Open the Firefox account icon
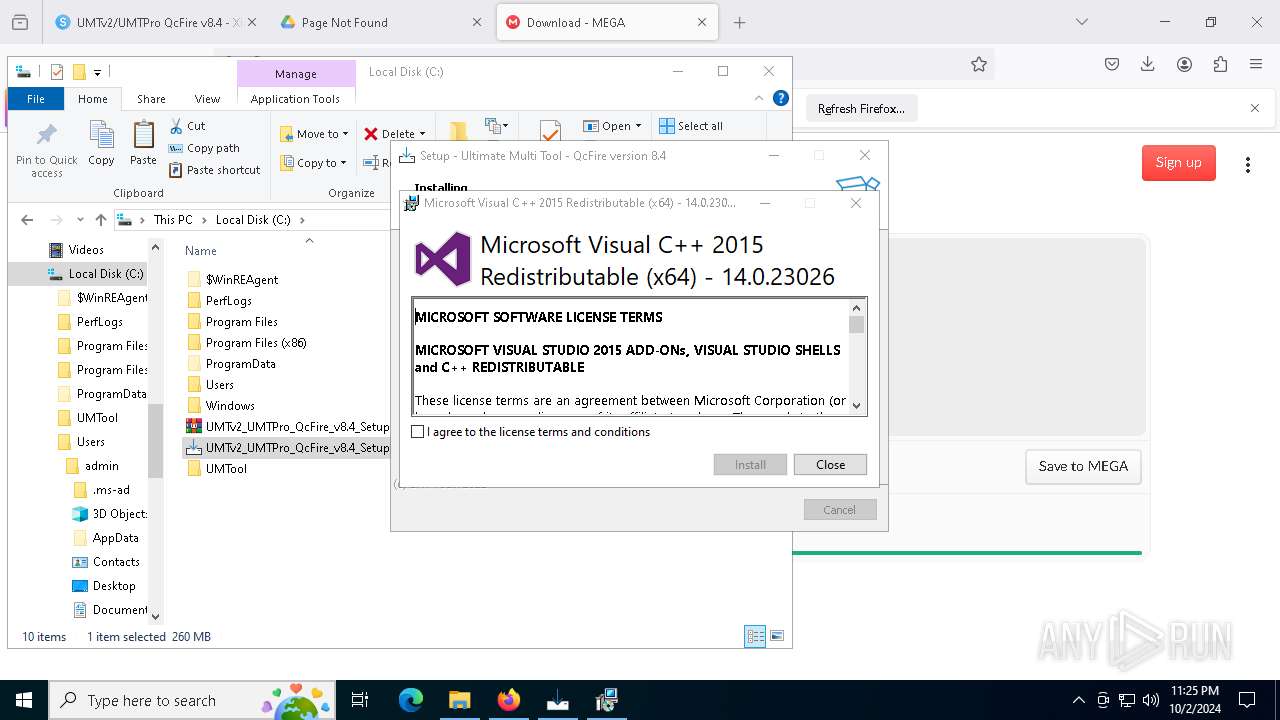The height and width of the screenshot is (720, 1280). coord(1184,64)
